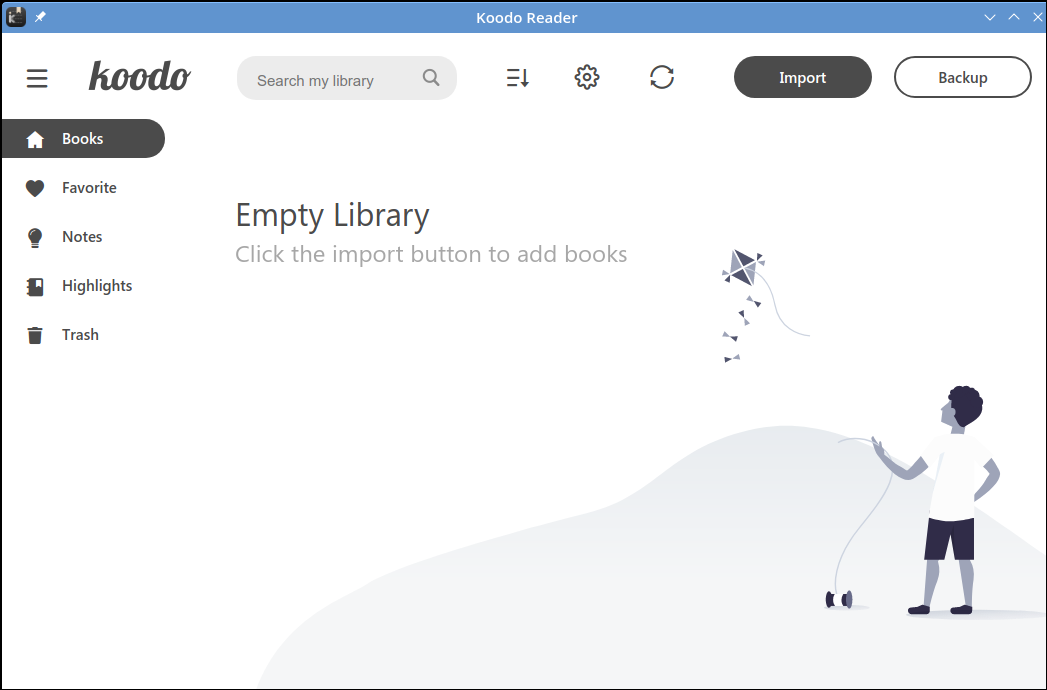The height and width of the screenshot is (690, 1047).
Task: Open the sort order icon
Action: tap(517, 77)
